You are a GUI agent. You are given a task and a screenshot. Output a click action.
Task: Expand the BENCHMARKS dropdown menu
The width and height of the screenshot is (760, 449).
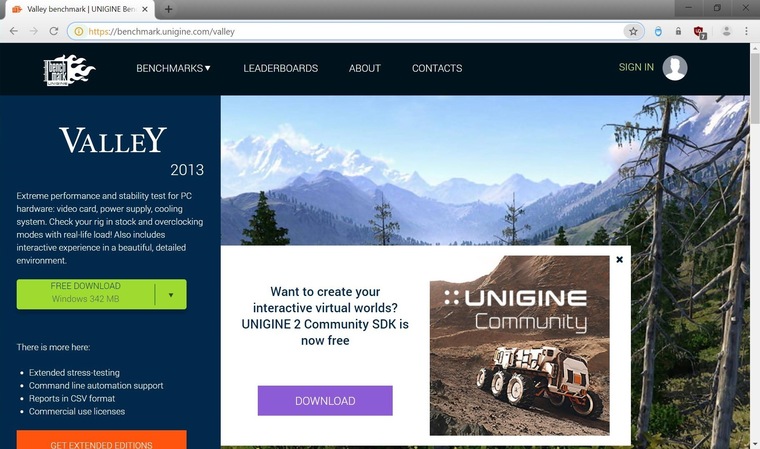173,68
